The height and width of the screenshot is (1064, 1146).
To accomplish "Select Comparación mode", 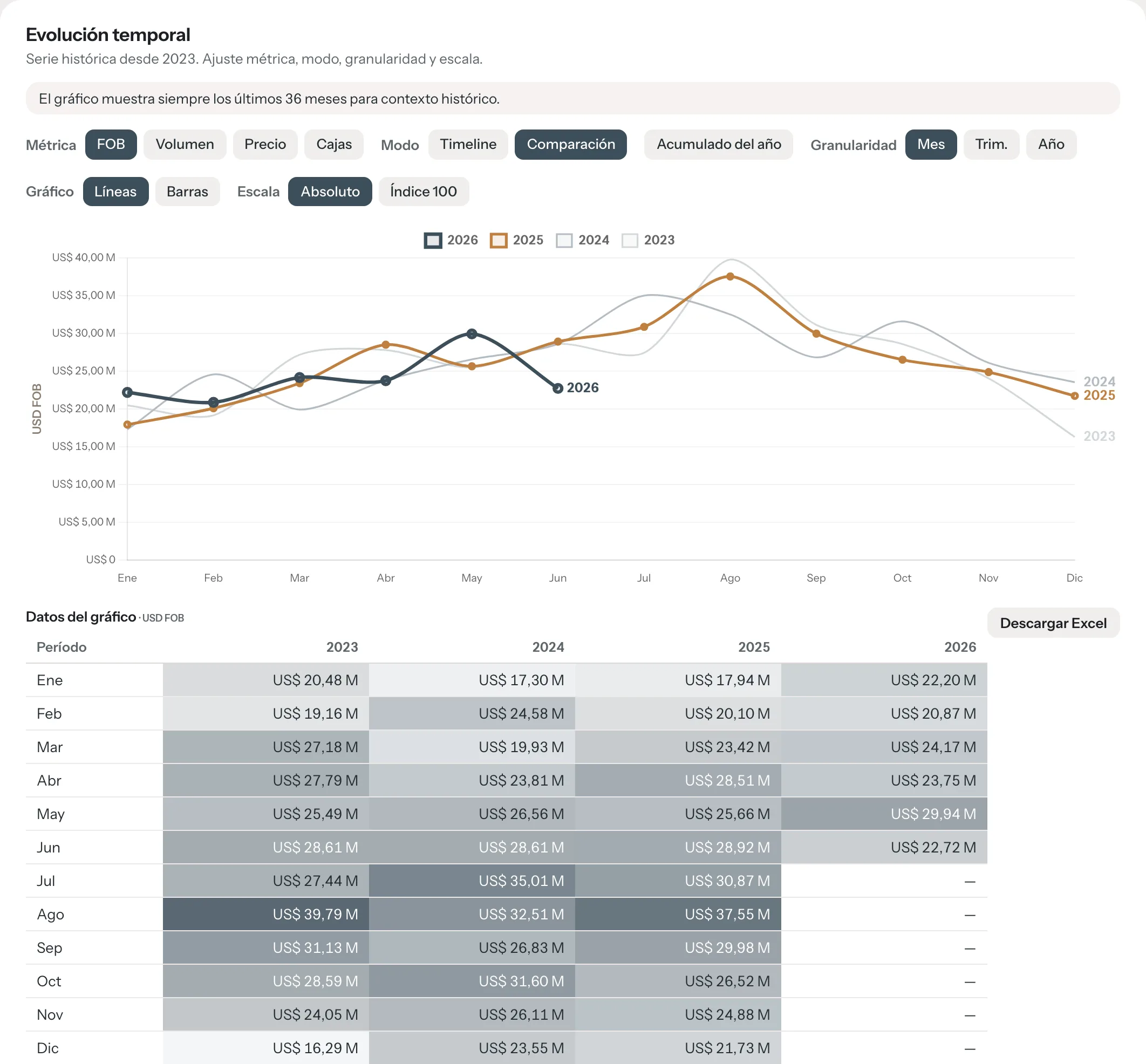I will pyautogui.click(x=571, y=145).
